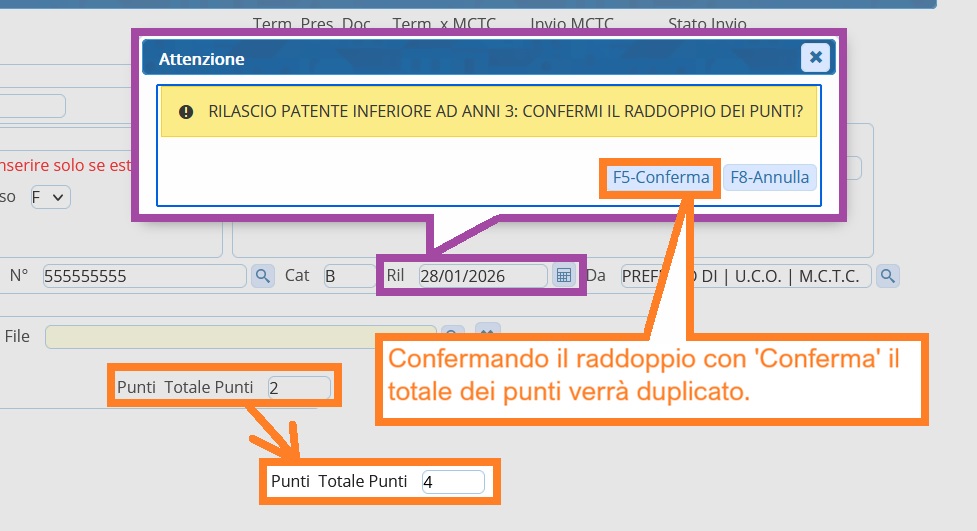This screenshot has width=977, height=531.
Task: Click the warning exclamation icon in the message
Action: [186, 113]
